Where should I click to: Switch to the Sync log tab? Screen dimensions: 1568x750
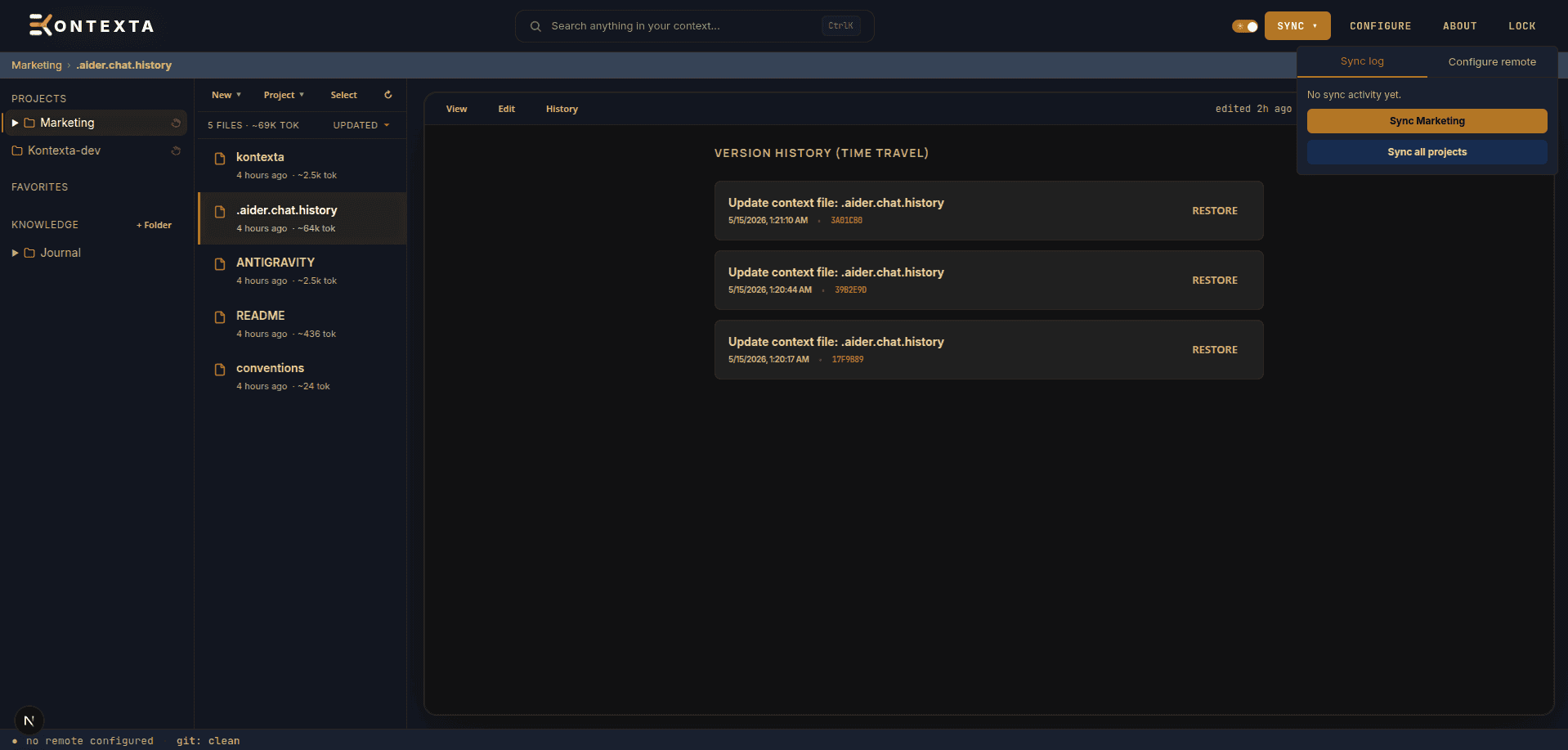1362,61
